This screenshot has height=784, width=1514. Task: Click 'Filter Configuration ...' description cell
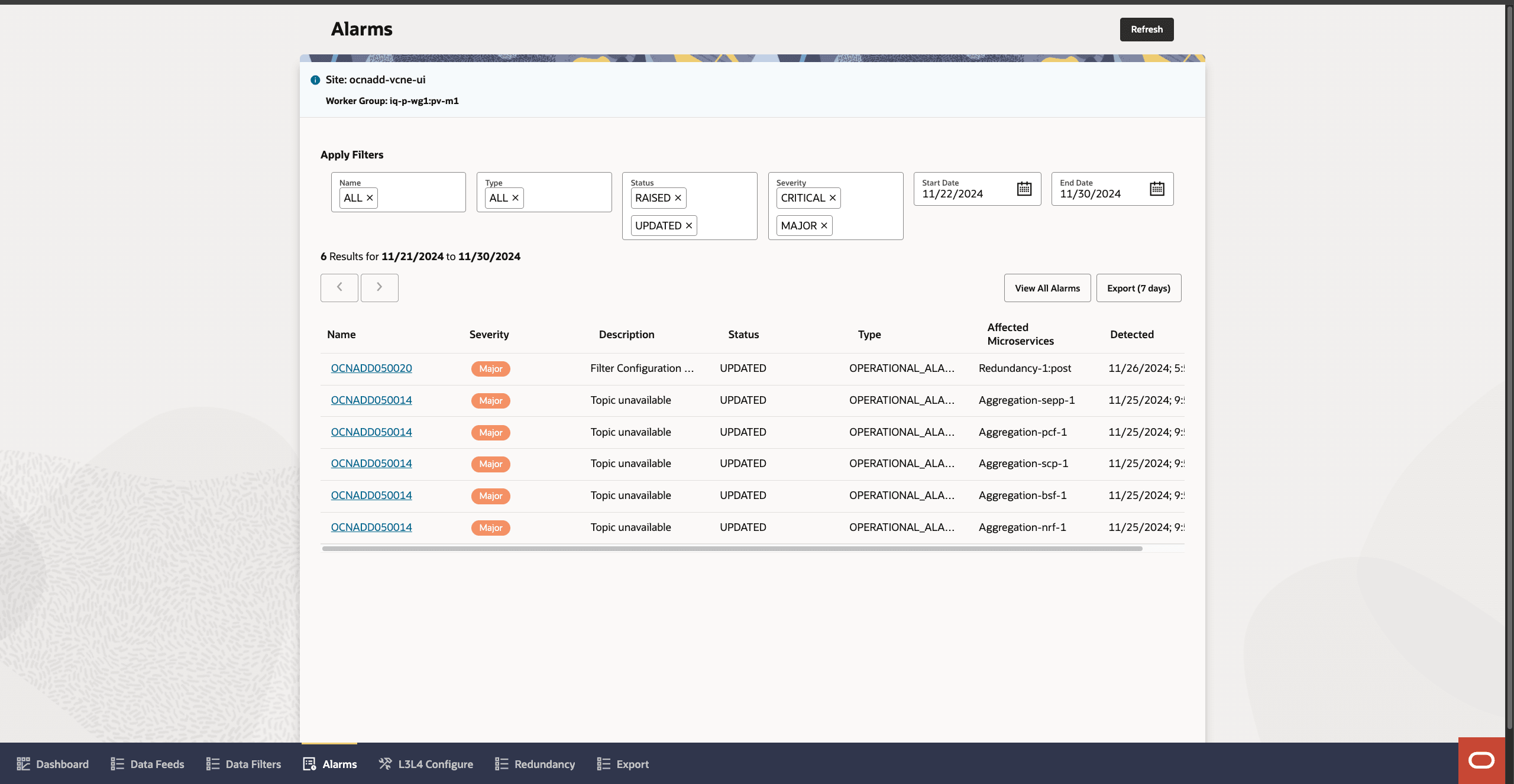coord(642,368)
